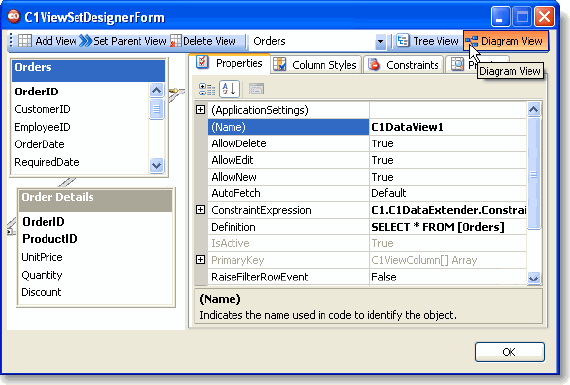Click property grid scroll down arrow
Viewport: 570px width, 385px height.
click(534, 278)
